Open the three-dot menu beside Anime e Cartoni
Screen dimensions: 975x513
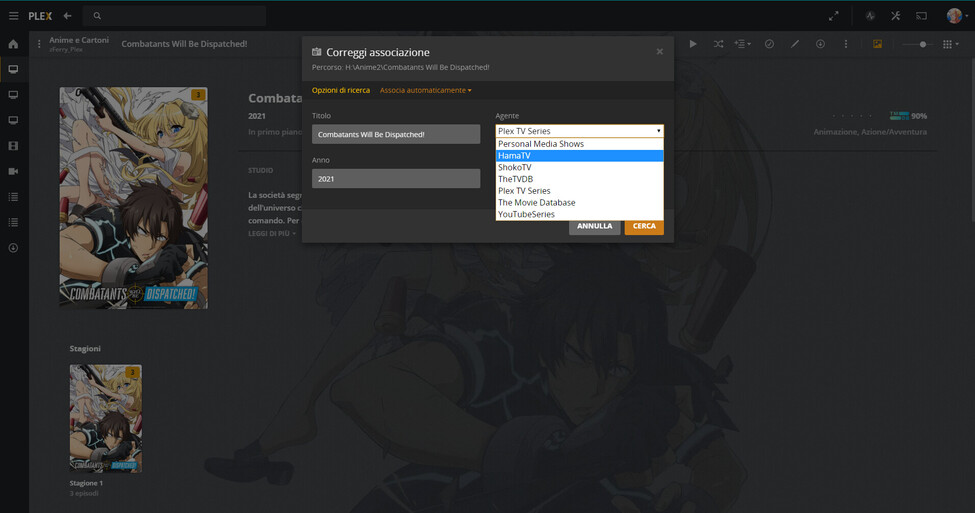click(39, 44)
